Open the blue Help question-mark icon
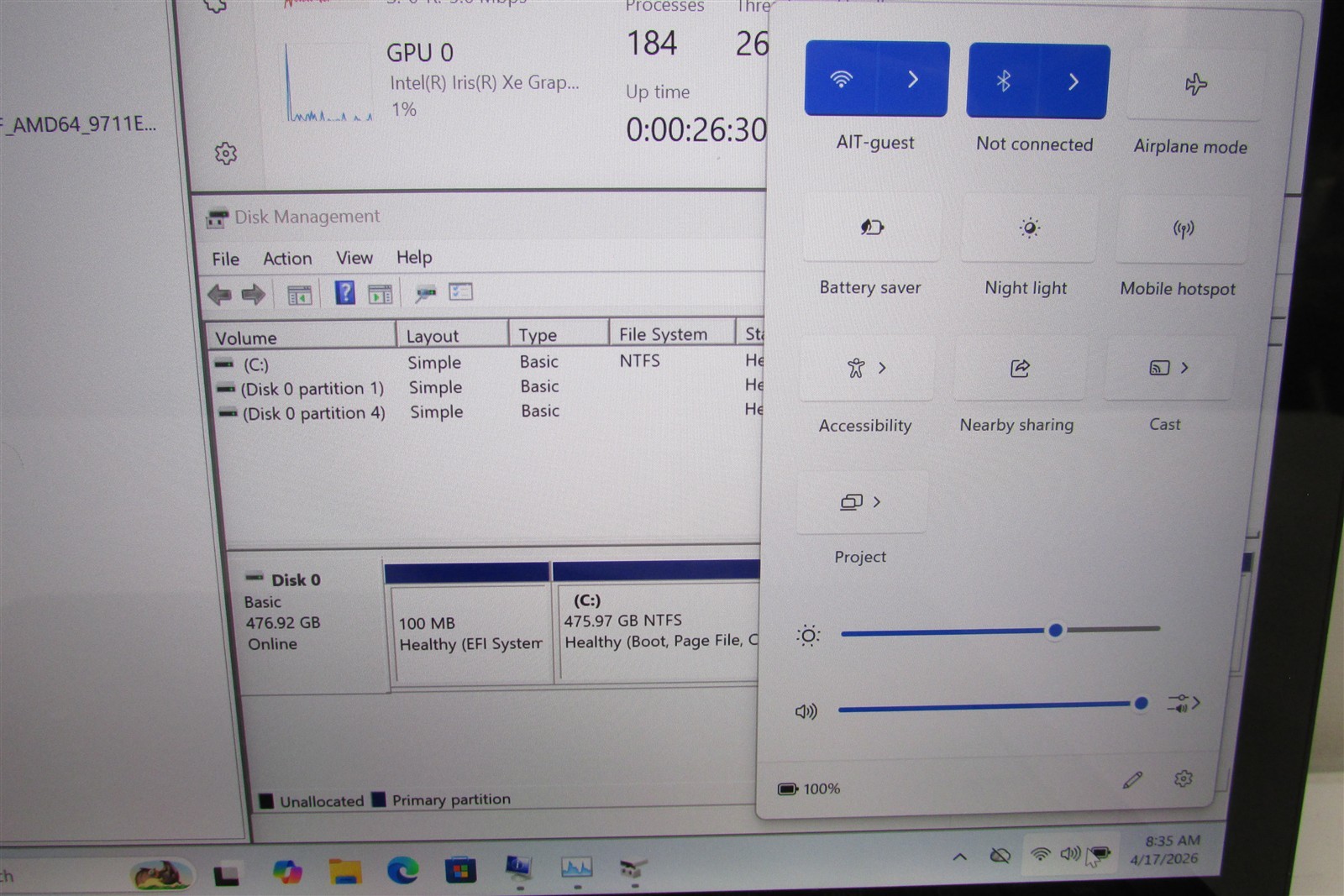This screenshot has width=1344, height=896. (344, 292)
